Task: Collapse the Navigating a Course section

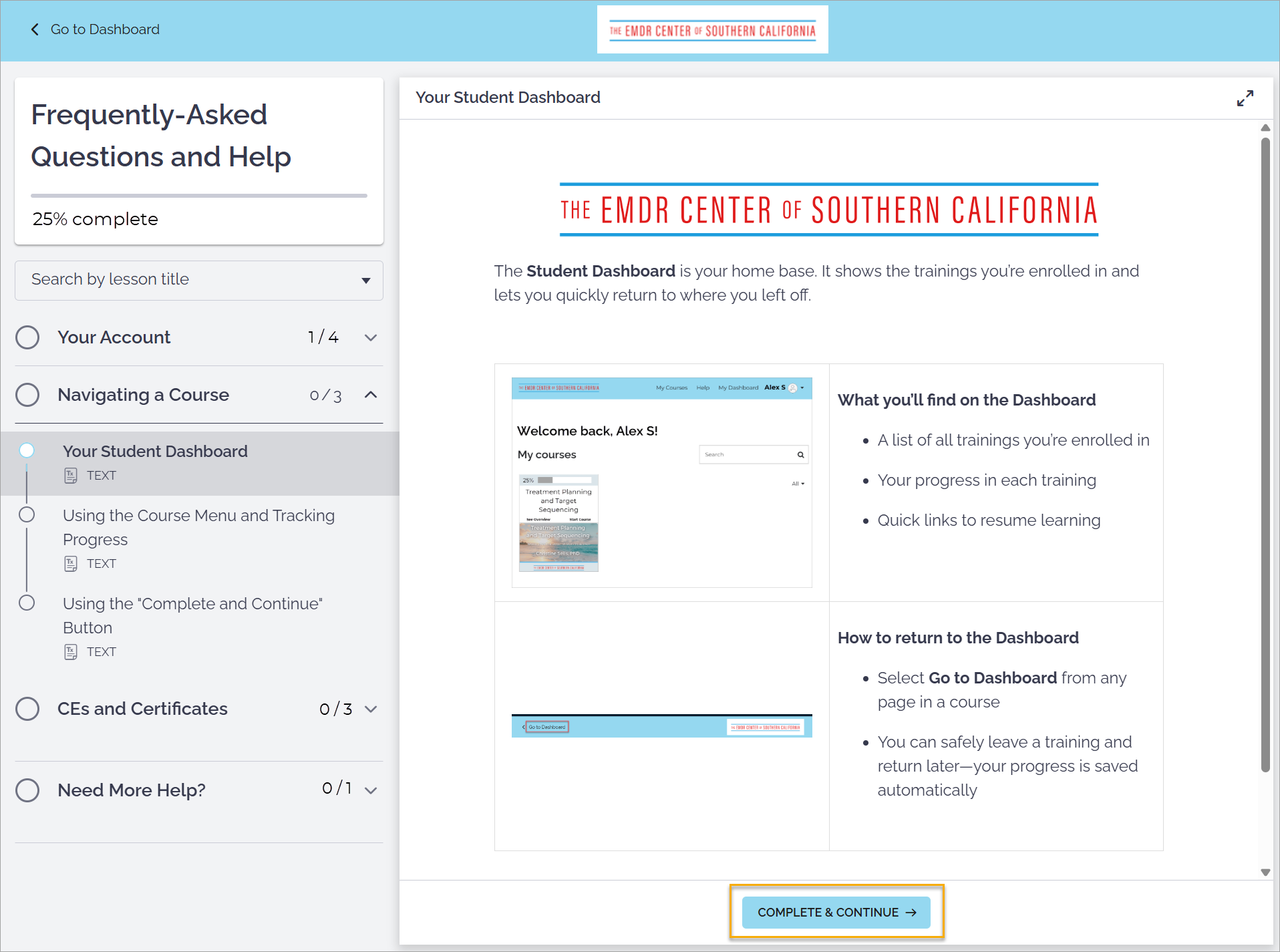Action: tap(371, 395)
